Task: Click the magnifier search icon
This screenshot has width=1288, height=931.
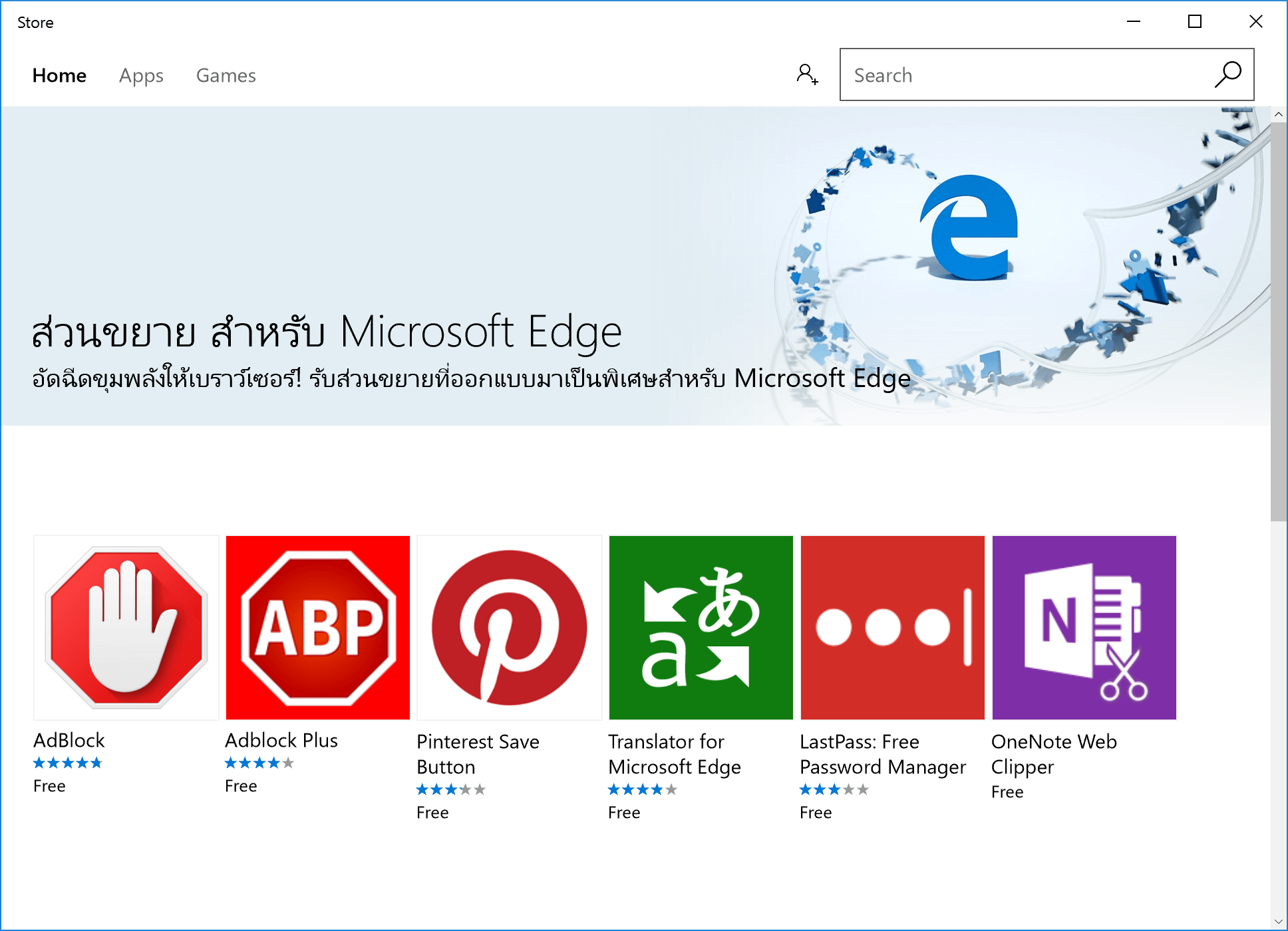Action: pyautogui.click(x=1228, y=74)
